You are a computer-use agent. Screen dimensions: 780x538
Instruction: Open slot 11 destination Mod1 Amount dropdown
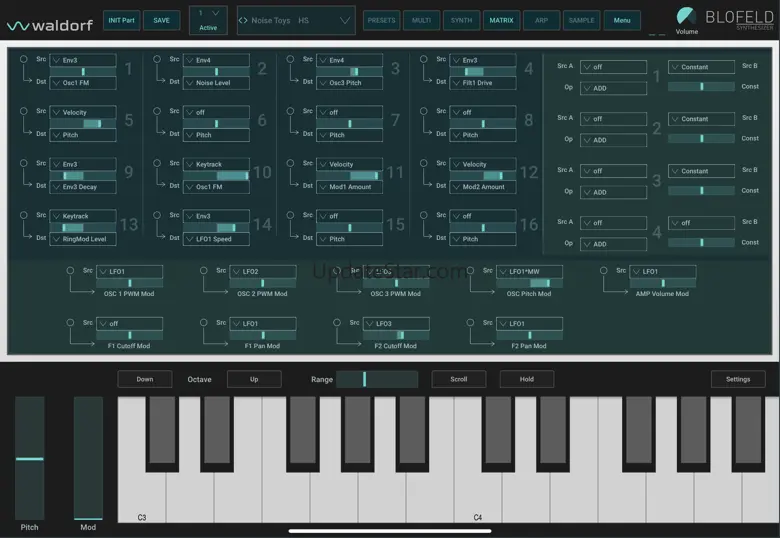click(x=350, y=187)
